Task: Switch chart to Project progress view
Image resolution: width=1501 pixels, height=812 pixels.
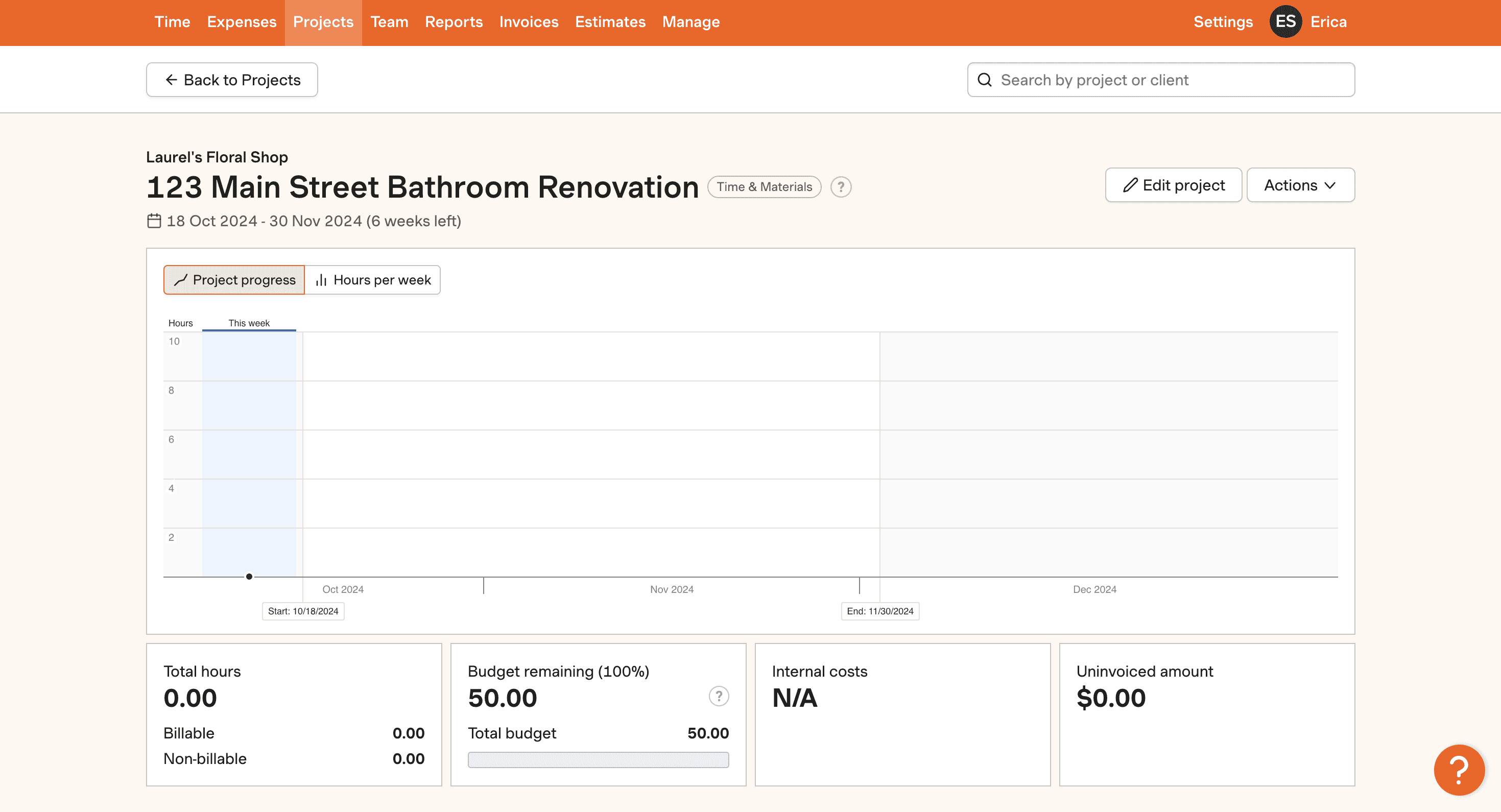Action: (234, 280)
